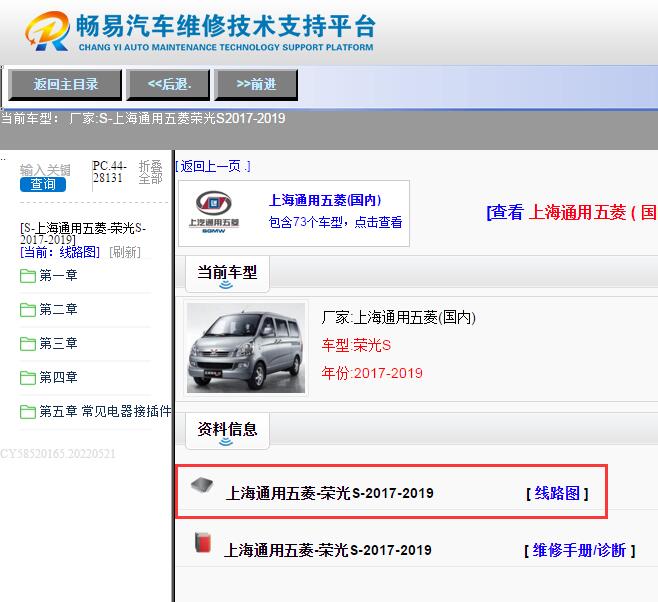Expand 第五章 常见电器接插件 chapter label
Image resolution: width=658 pixels, height=602 pixels.
pos(105,411)
